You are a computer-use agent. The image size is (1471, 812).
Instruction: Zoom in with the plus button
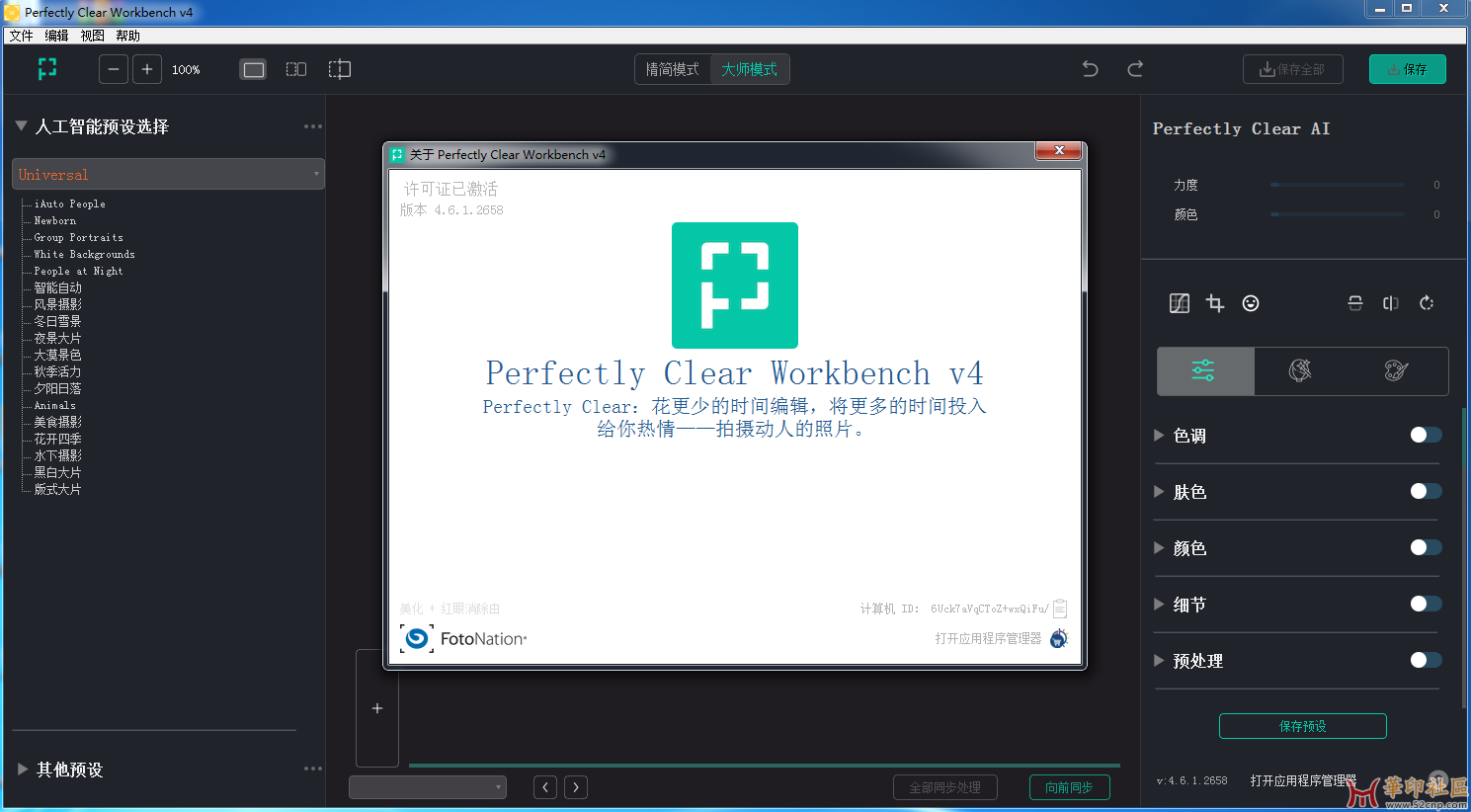[147, 69]
